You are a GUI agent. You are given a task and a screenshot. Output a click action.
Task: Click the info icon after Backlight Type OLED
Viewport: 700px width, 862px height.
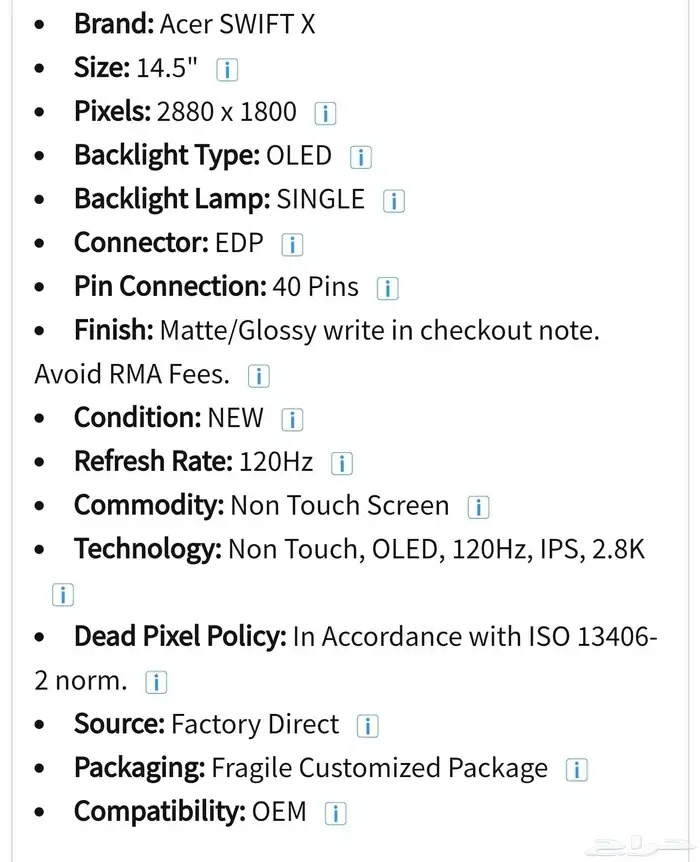[361, 157]
